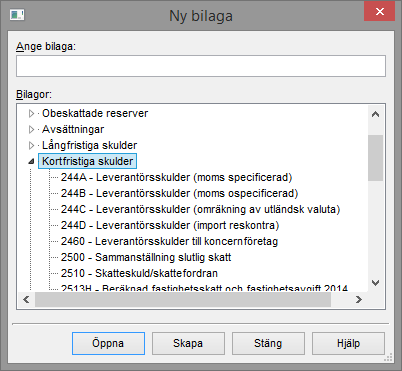Select 2513H Beräknad fastighetsskatt row
The image size is (402, 371).
click(204, 288)
